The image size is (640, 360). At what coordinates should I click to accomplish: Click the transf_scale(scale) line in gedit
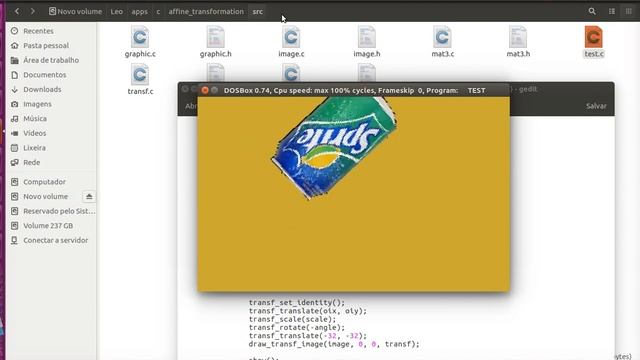click(292, 319)
